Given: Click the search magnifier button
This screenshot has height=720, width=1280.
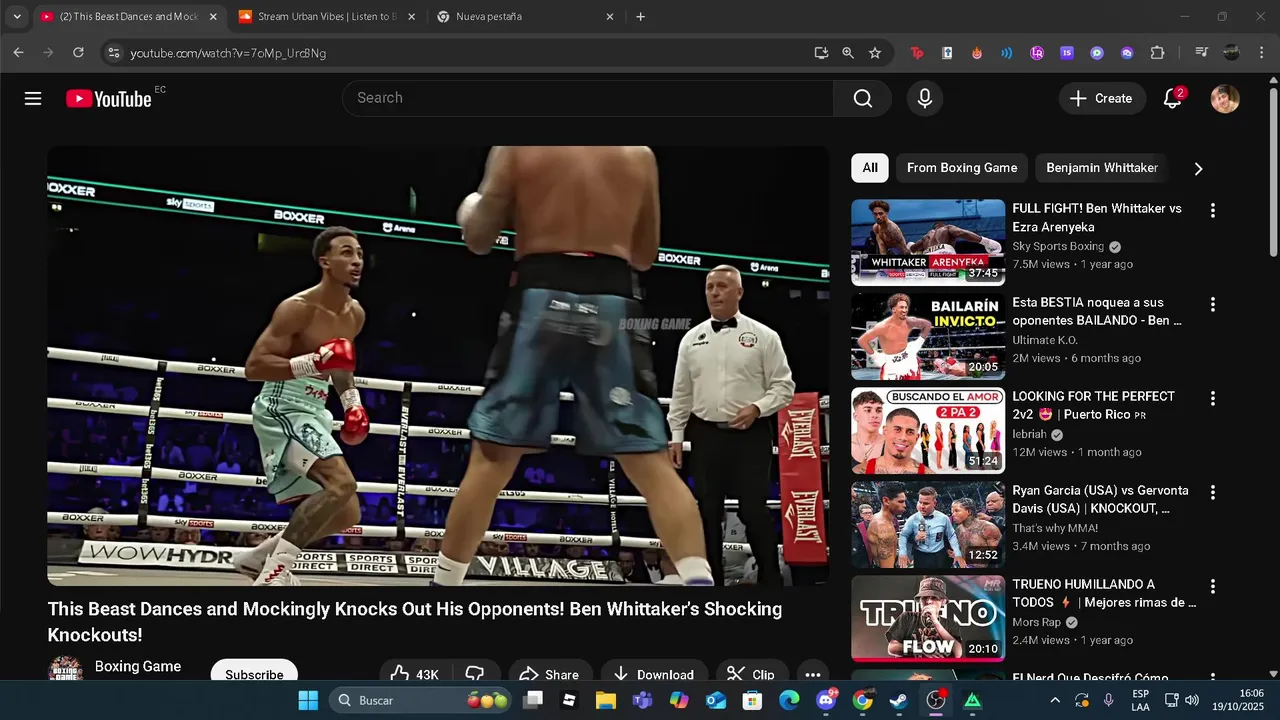Looking at the screenshot, I should 862,98.
